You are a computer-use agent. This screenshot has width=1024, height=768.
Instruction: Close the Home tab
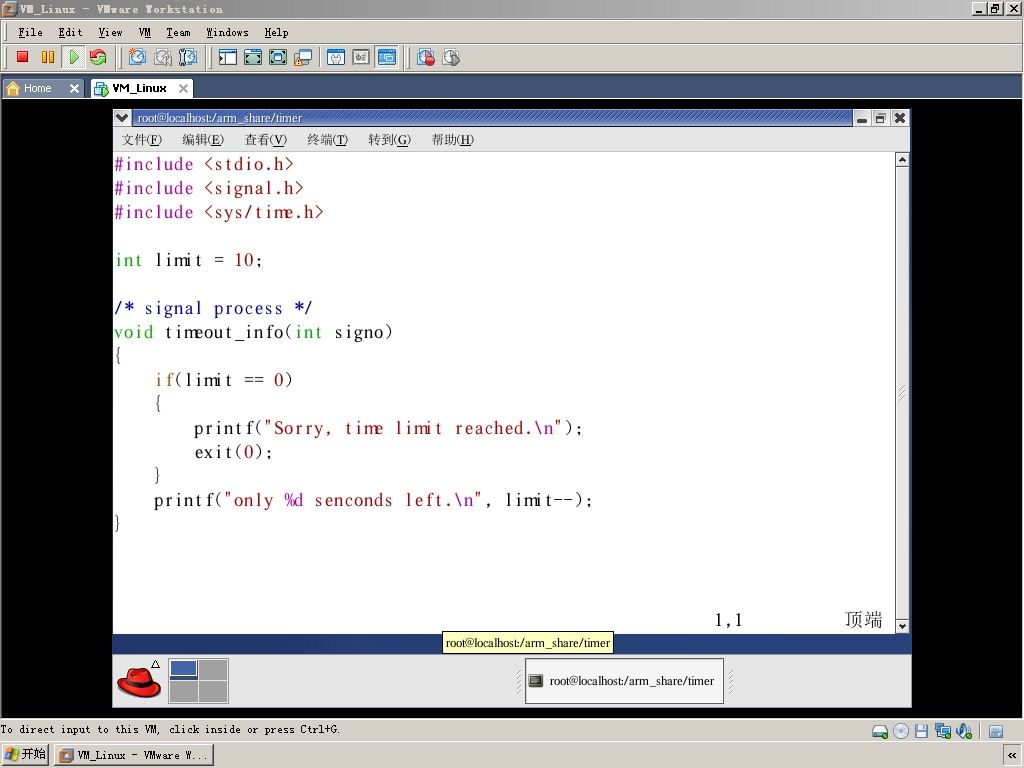click(74, 88)
